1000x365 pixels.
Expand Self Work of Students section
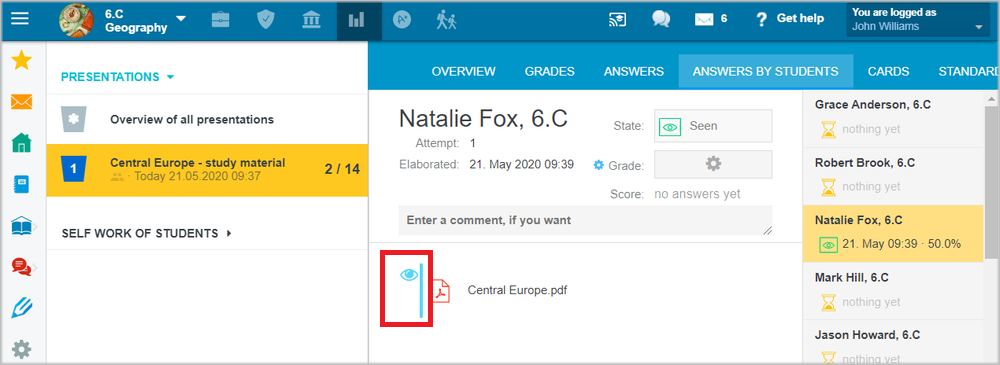tap(146, 234)
